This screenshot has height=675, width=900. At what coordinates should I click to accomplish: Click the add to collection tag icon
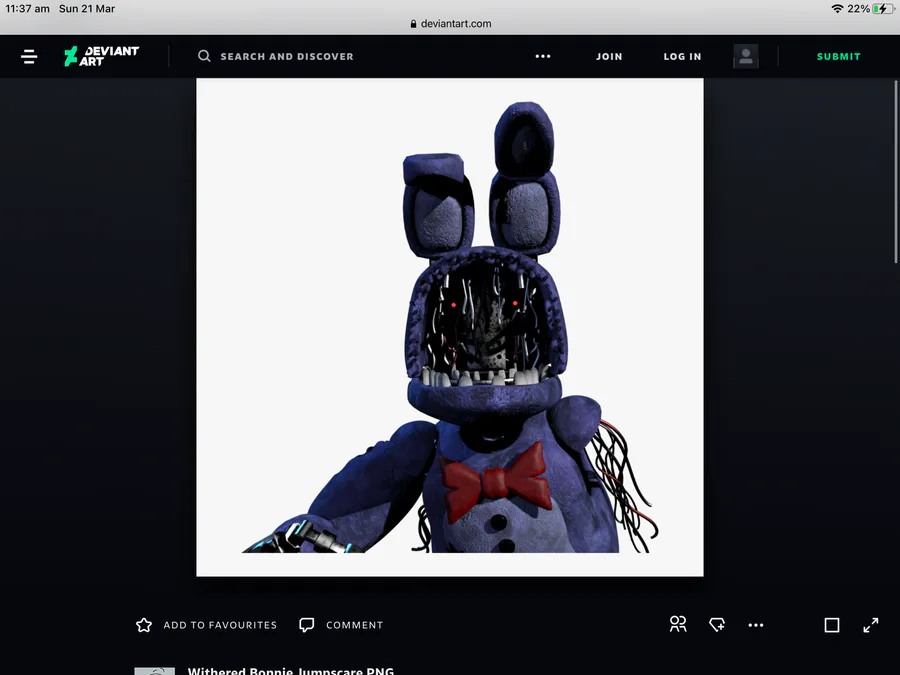click(x=717, y=624)
